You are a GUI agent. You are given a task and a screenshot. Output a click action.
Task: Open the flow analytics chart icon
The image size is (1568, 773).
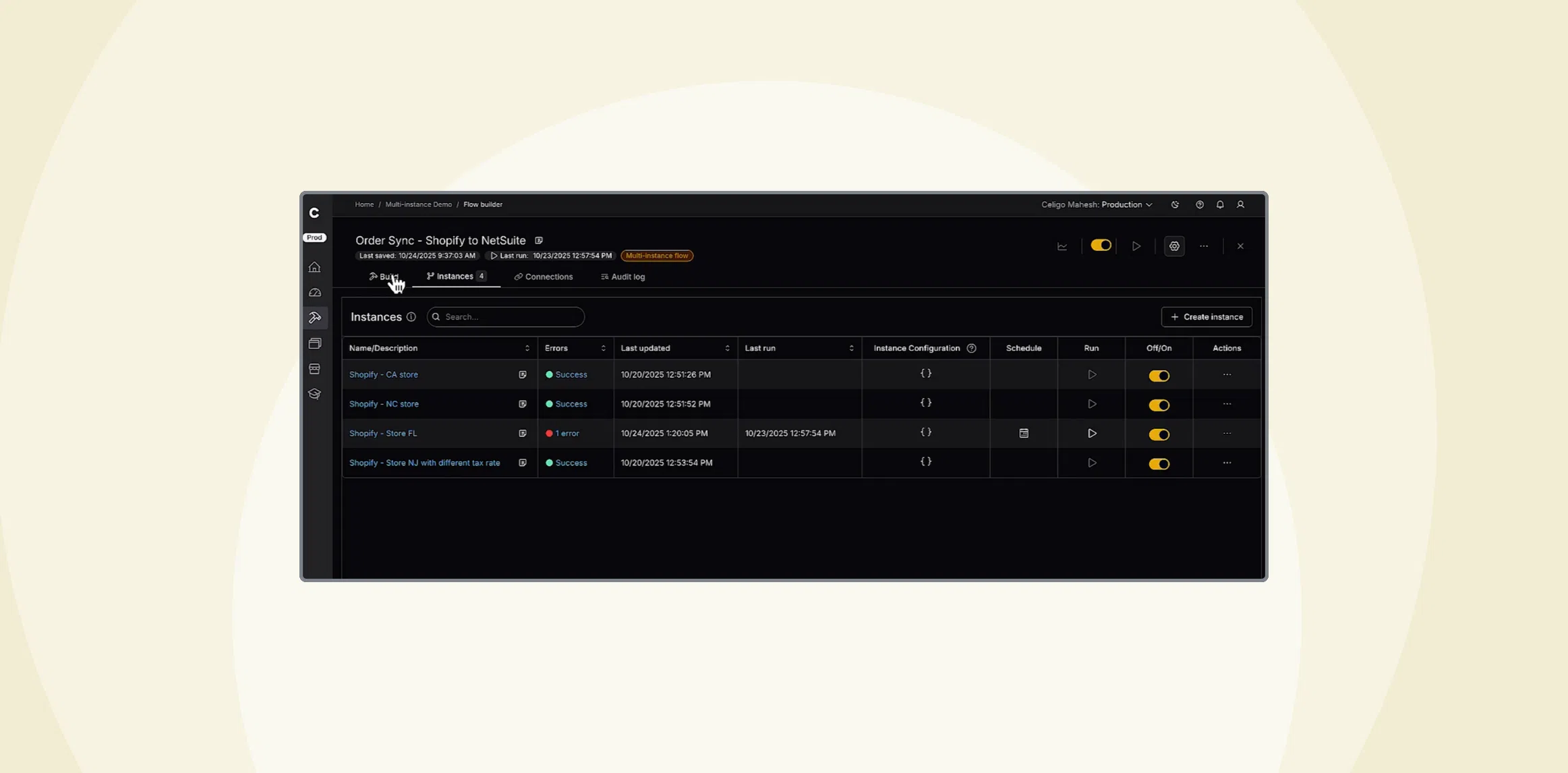coord(1062,246)
